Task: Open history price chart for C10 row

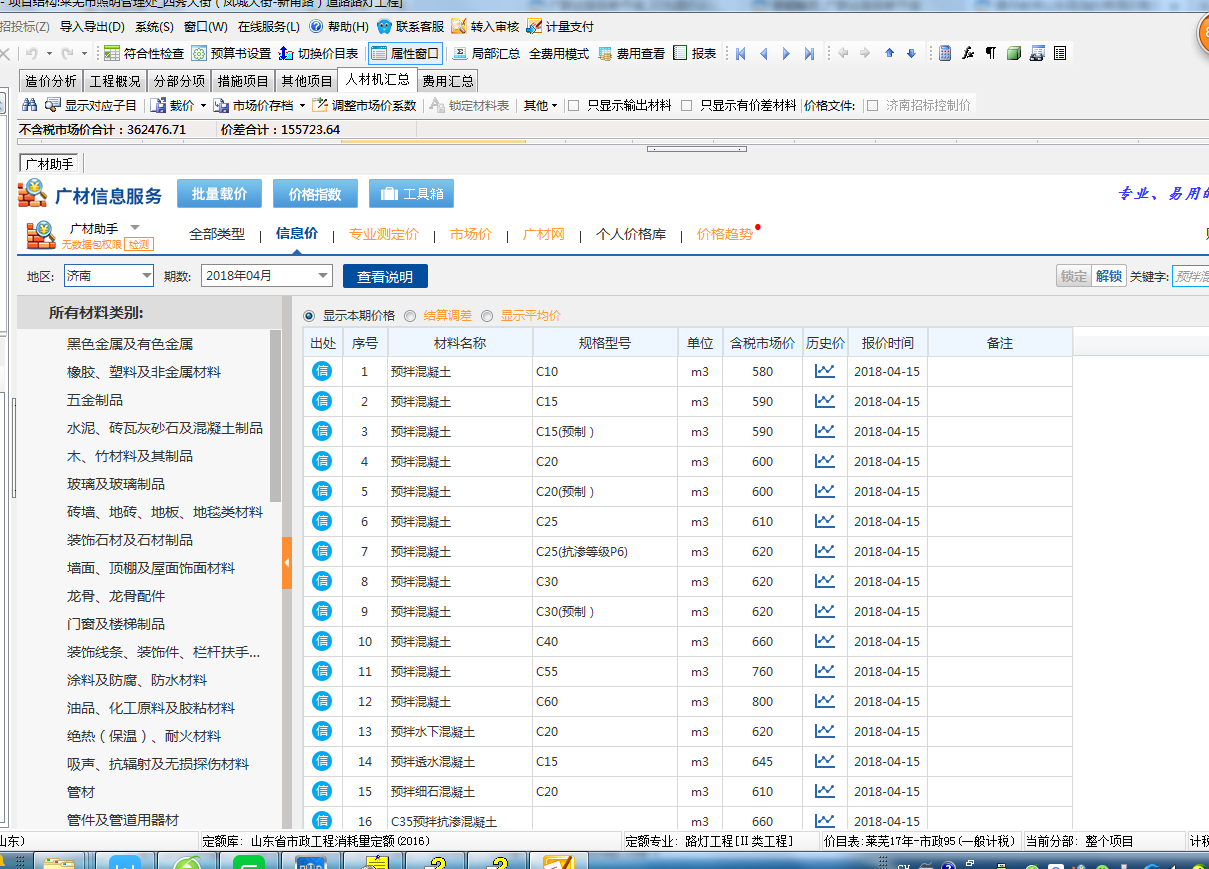Action: tap(825, 371)
